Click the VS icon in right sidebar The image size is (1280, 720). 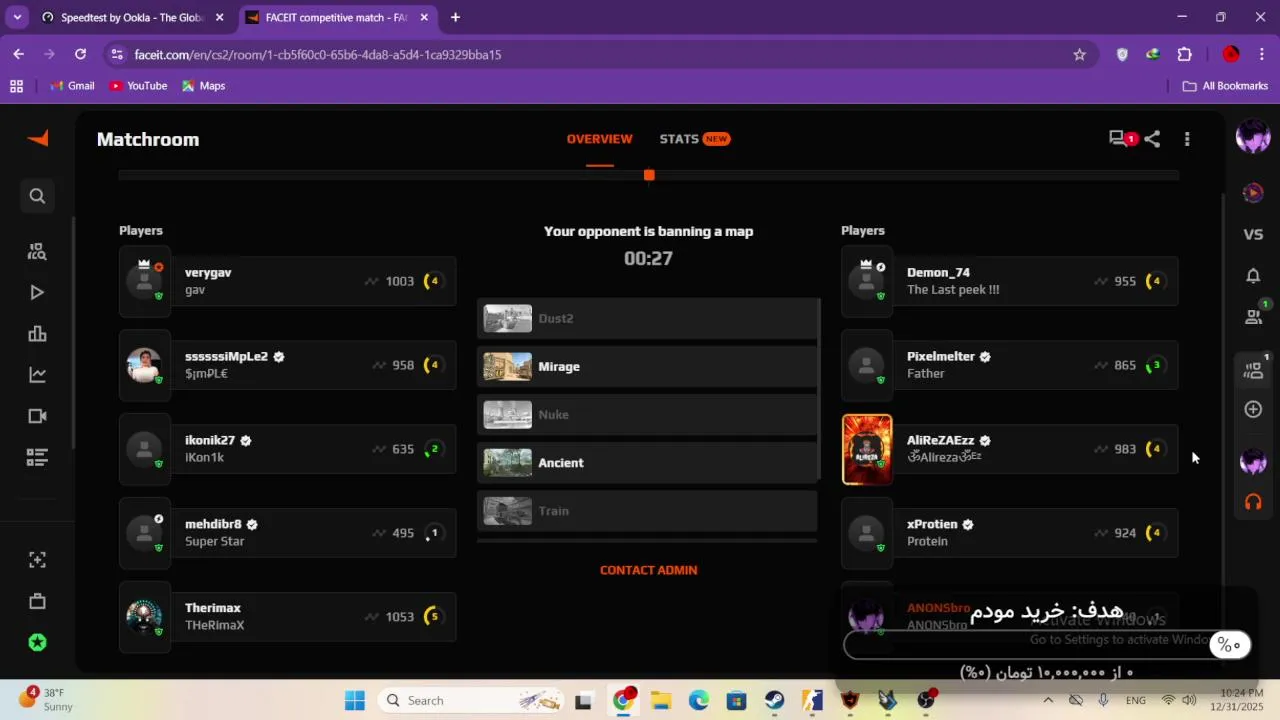click(1253, 234)
